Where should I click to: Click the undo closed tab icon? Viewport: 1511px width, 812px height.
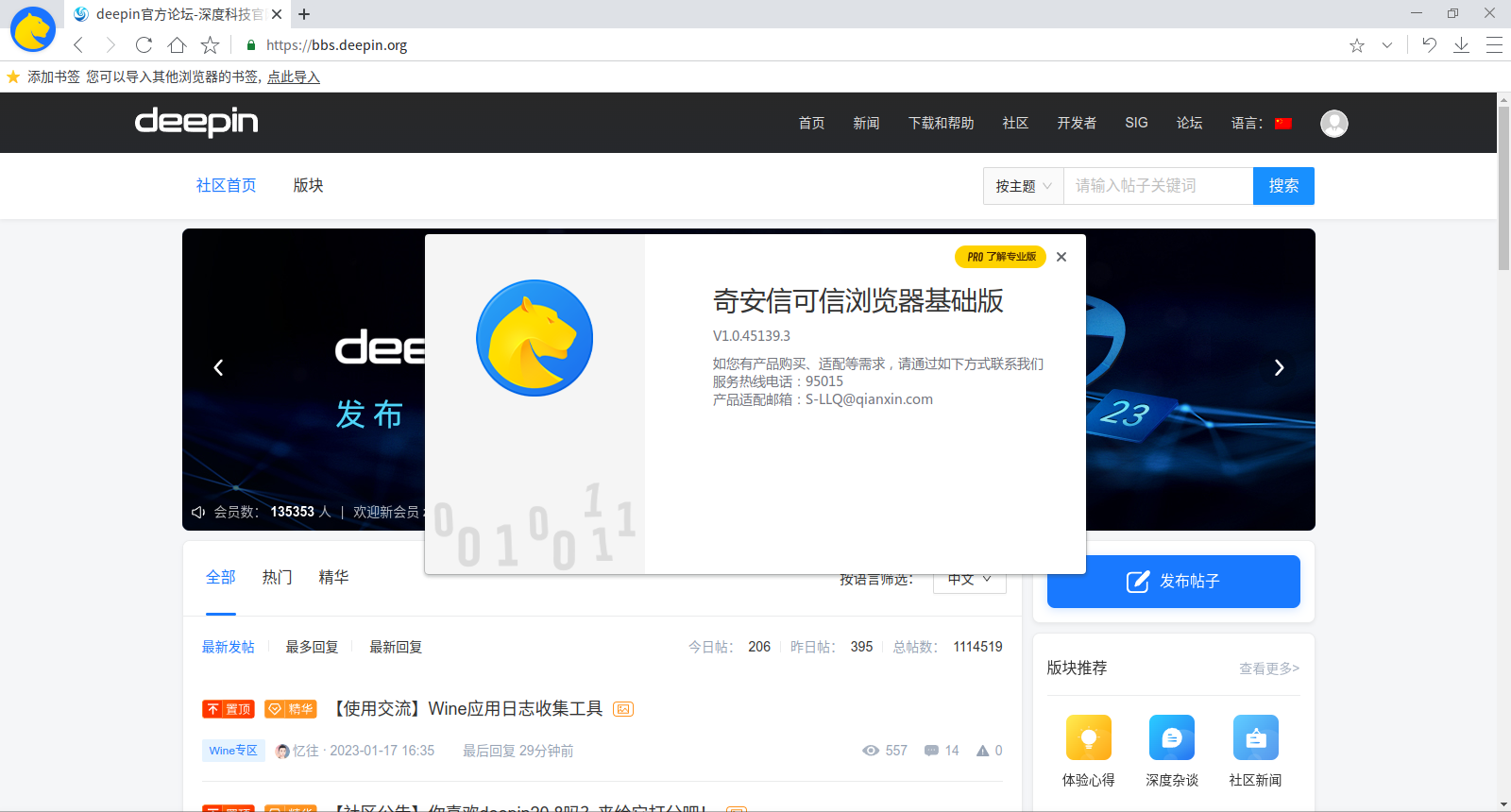click(x=1429, y=44)
